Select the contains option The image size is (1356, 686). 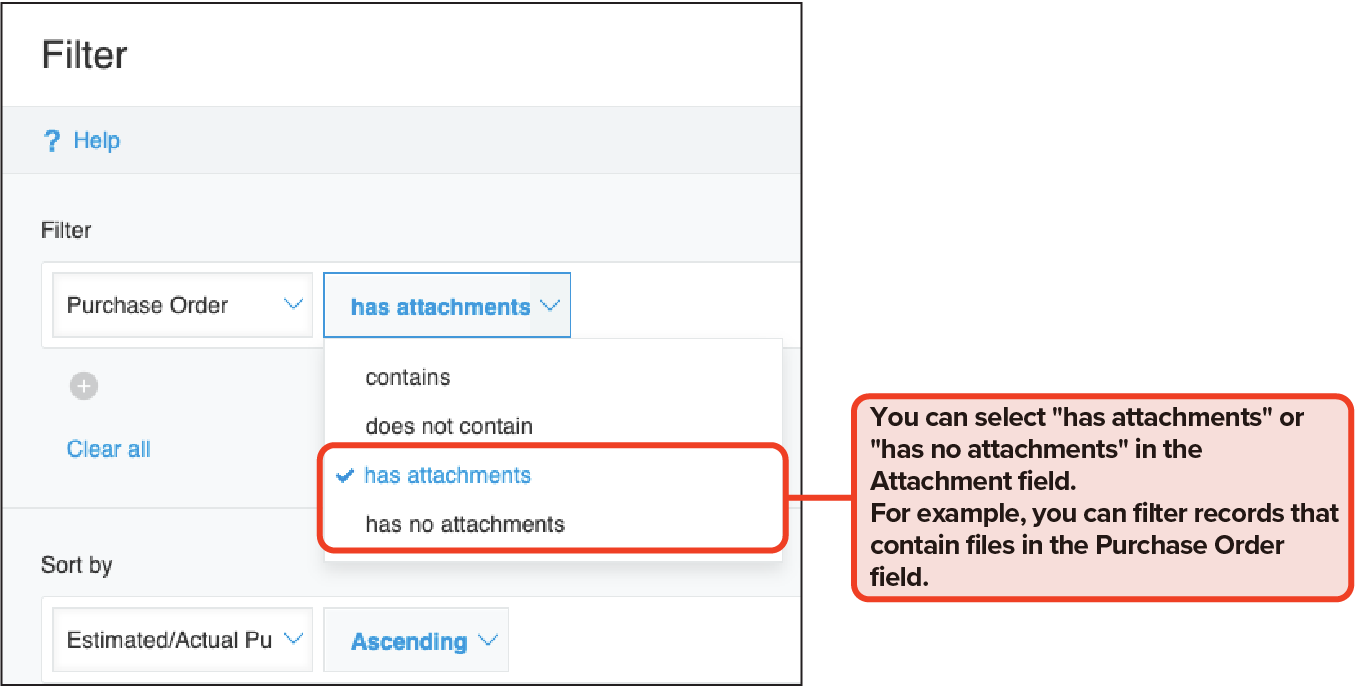[x=408, y=377]
